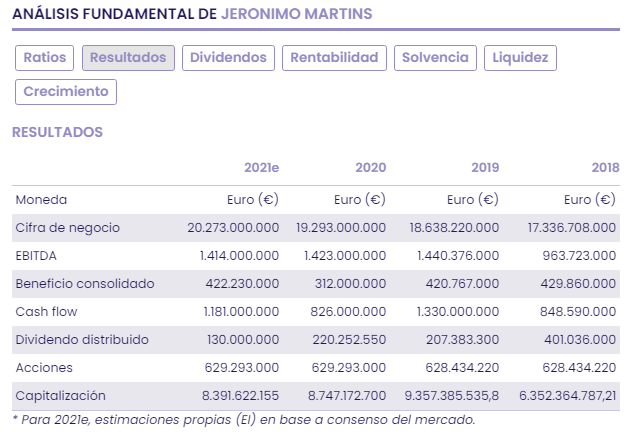Click the Beneficio consolidado row label
The width and height of the screenshot is (636, 434).
pyautogui.click(x=85, y=284)
